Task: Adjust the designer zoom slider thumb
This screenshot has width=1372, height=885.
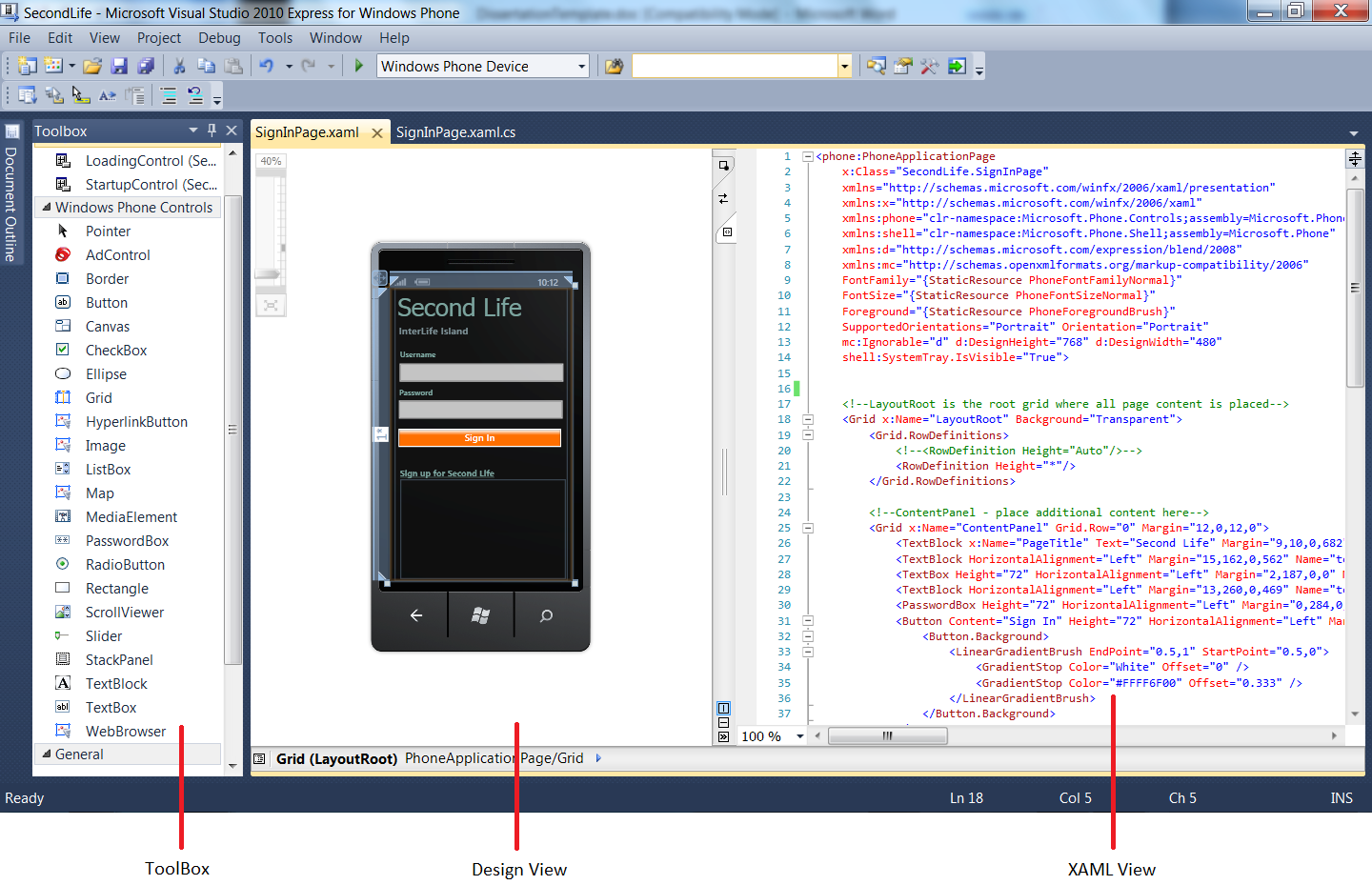Action: (x=268, y=274)
